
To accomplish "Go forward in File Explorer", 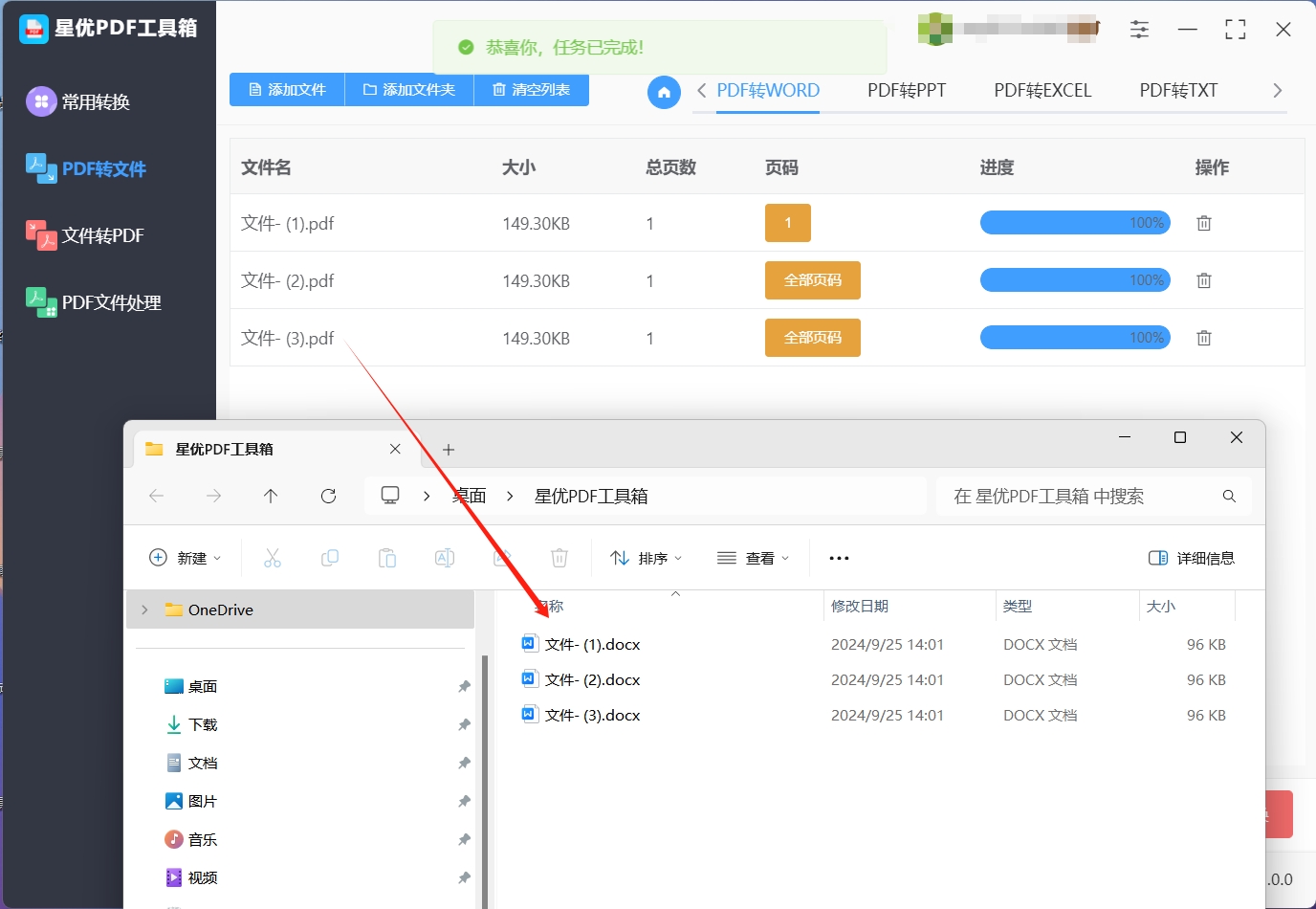I will 213,496.
